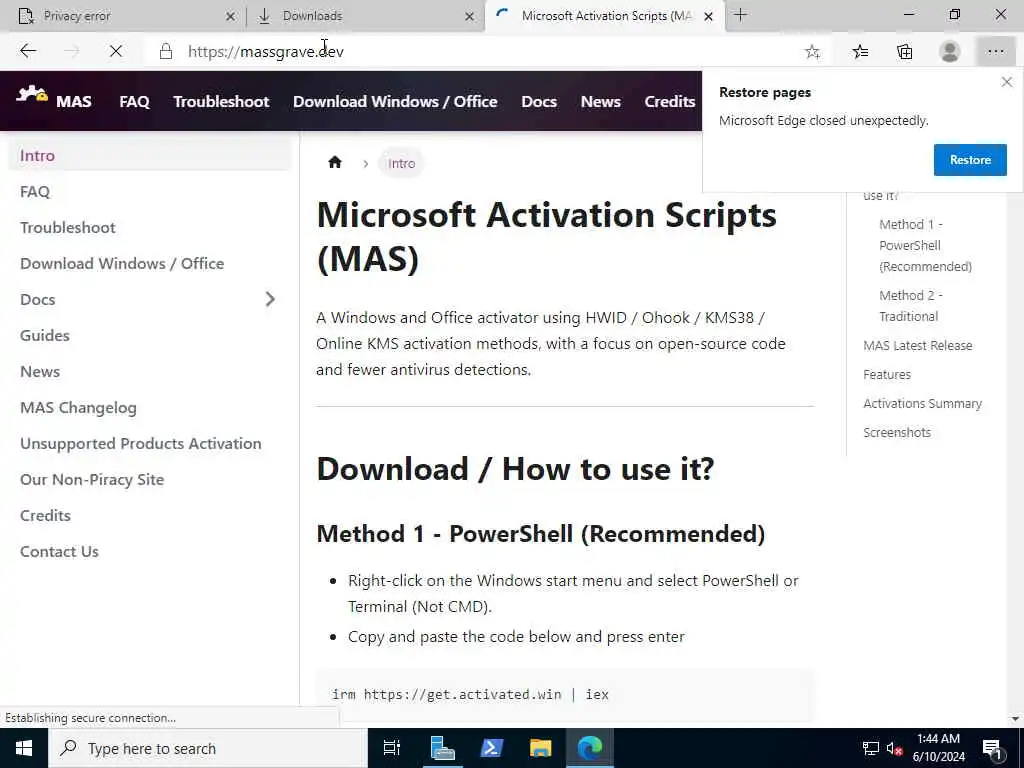
Task: Close the Downloads tab
Action: (469, 16)
